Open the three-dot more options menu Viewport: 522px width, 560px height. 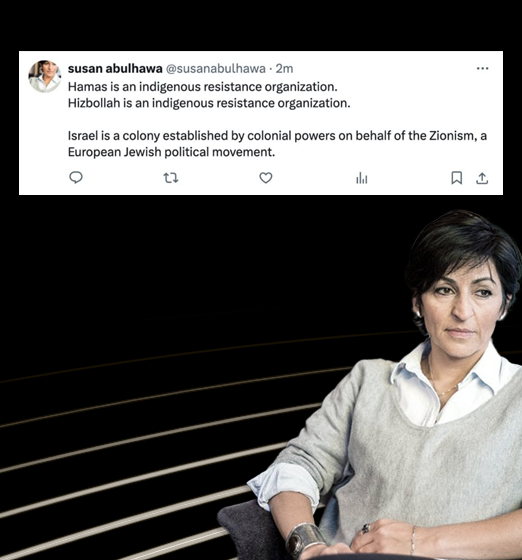[x=482, y=68]
